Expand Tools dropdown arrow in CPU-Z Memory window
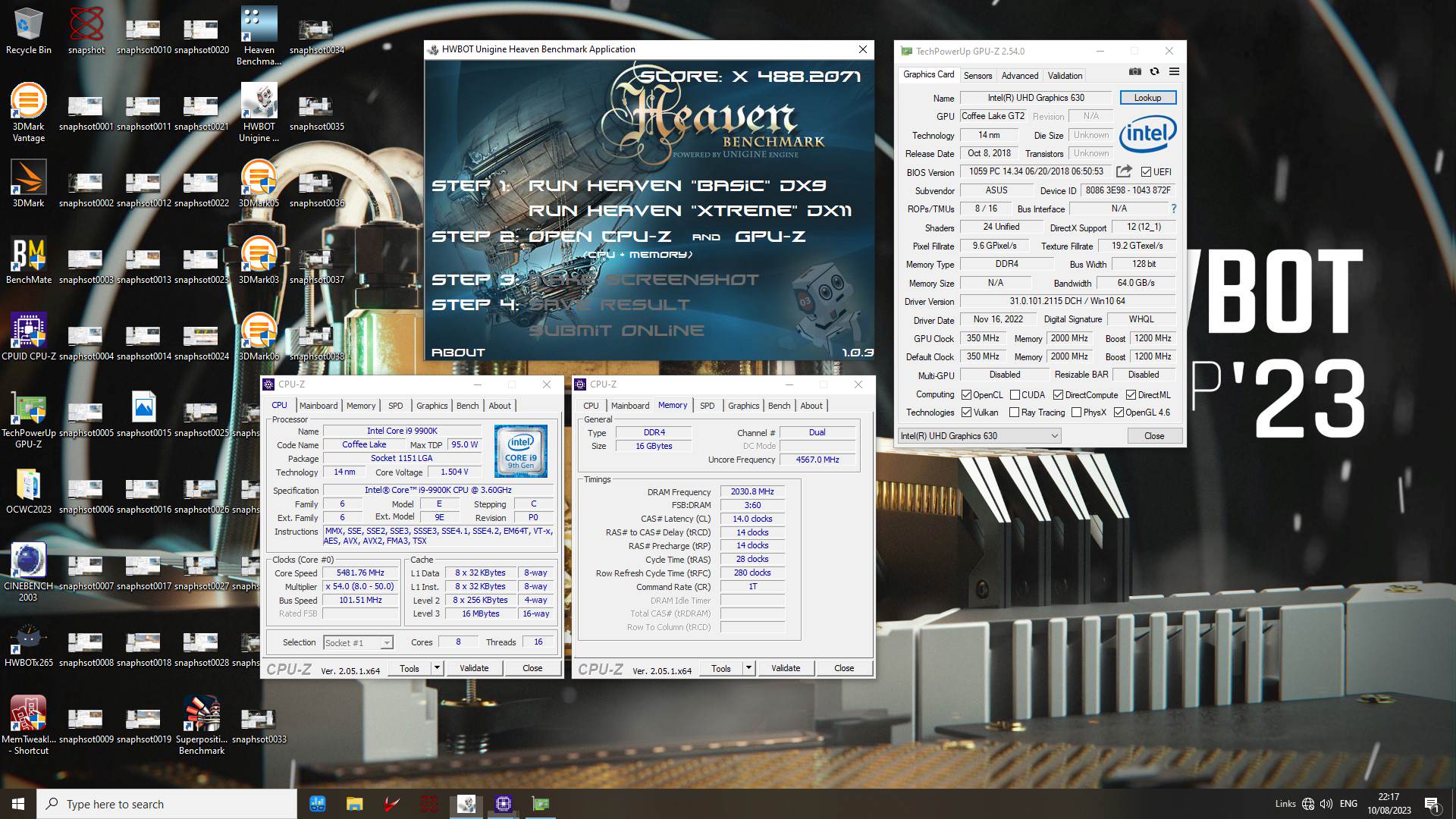This screenshot has width=1456, height=819. pyautogui.click(x=748, y=668)
